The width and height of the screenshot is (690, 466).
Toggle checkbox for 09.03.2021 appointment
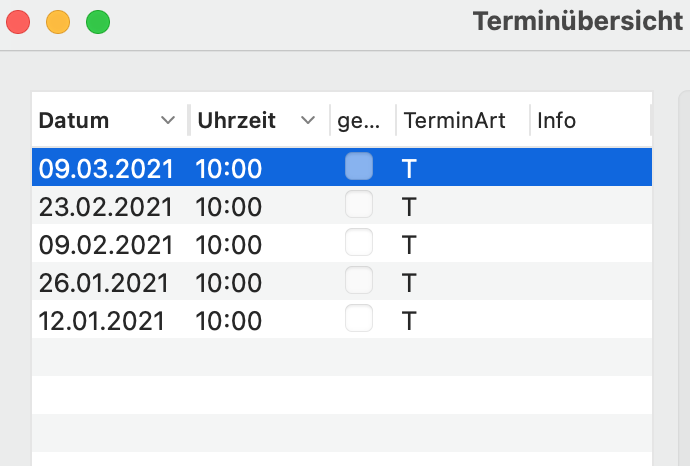point(359,166)
